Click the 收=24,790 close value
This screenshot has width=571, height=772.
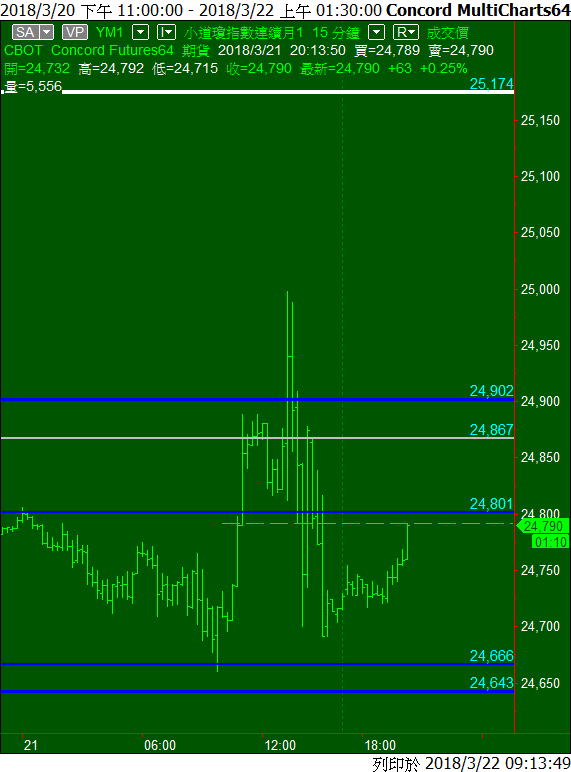click(259, 68)
